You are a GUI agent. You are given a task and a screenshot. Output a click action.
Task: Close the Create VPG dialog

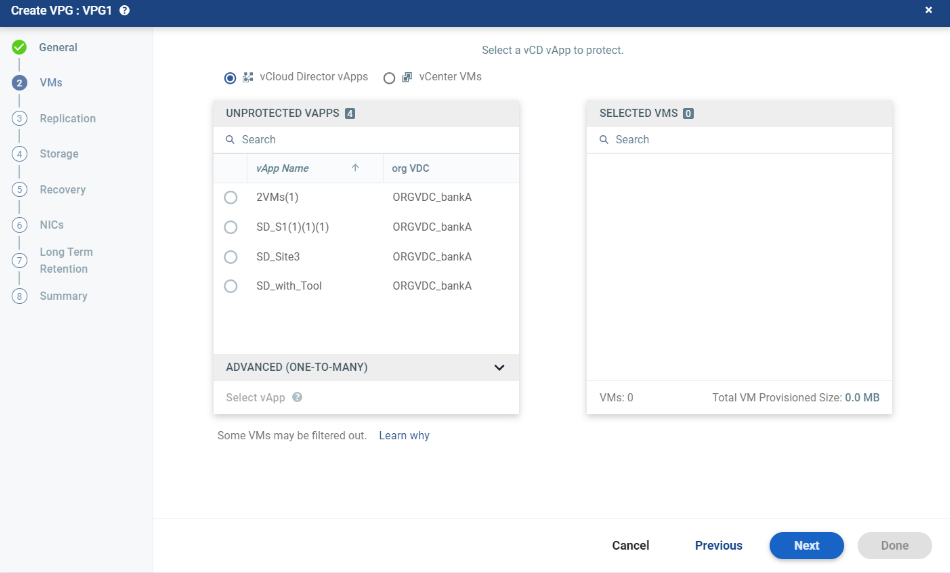tap(928, 10)
